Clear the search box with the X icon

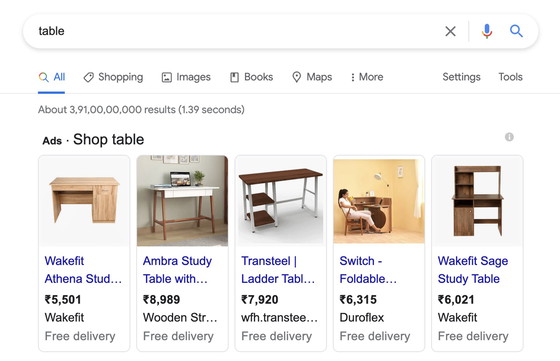click(450, 31)
